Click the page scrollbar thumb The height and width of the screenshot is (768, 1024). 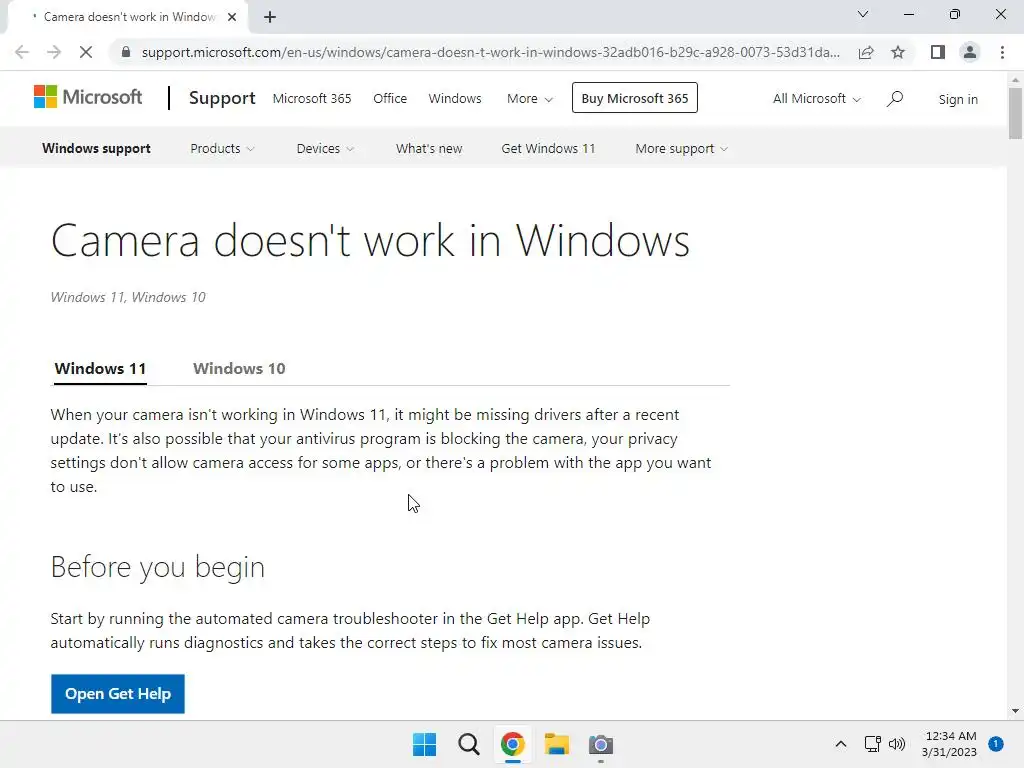[x=1015, y=113]
